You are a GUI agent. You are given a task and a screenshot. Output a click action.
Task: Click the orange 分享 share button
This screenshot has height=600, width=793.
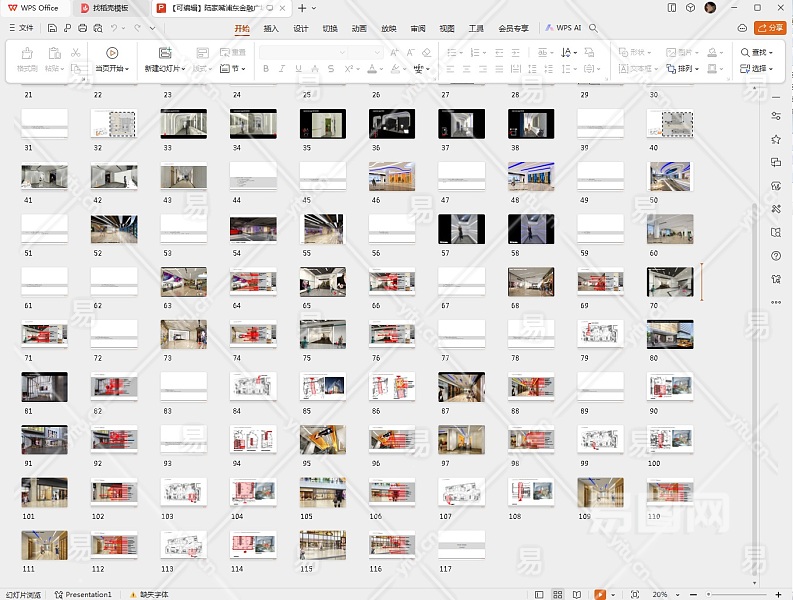tap(770, 29)
